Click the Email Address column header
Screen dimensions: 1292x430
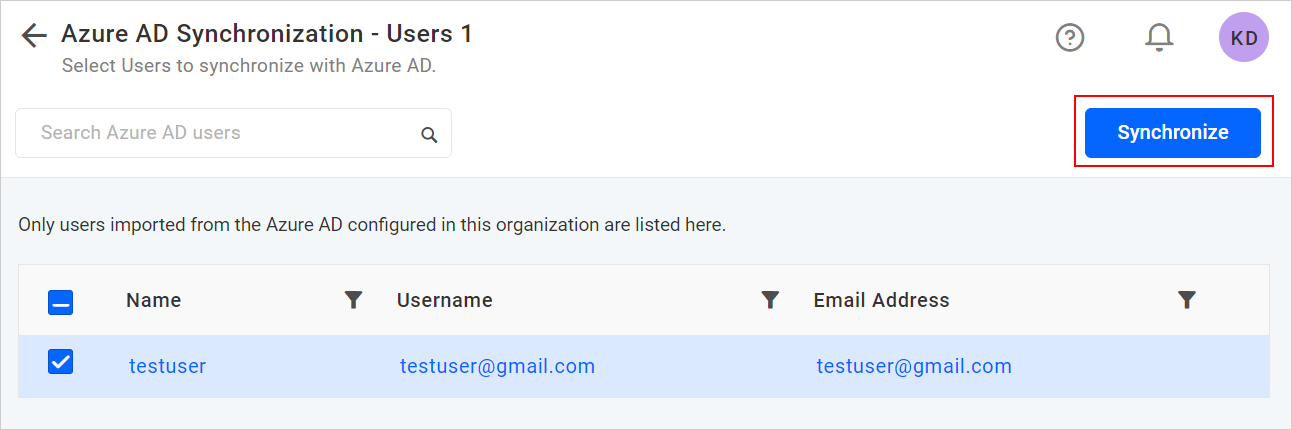881,300
